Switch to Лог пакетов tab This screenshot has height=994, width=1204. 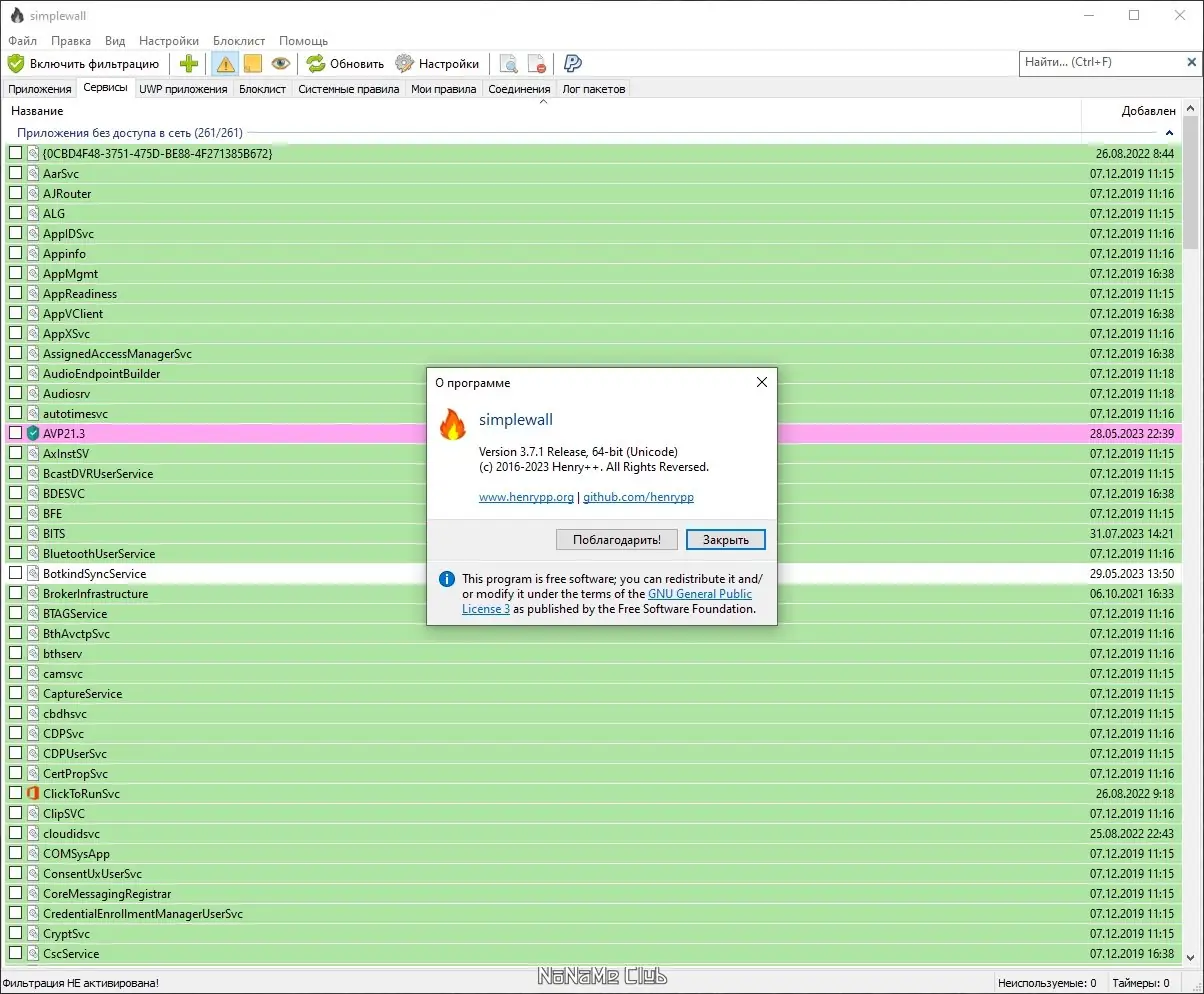coord(594,89)
